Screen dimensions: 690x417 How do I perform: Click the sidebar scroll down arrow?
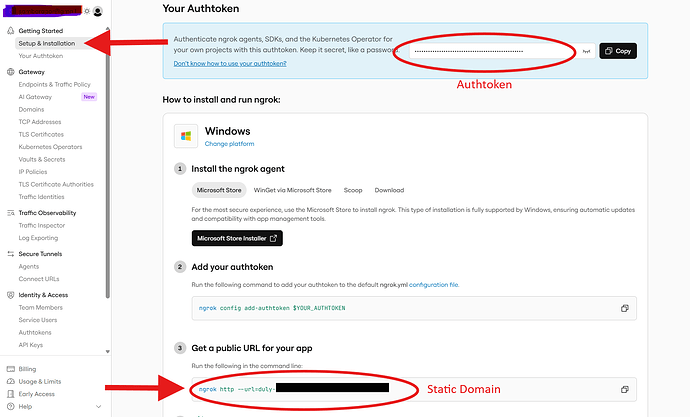point(108,351)
